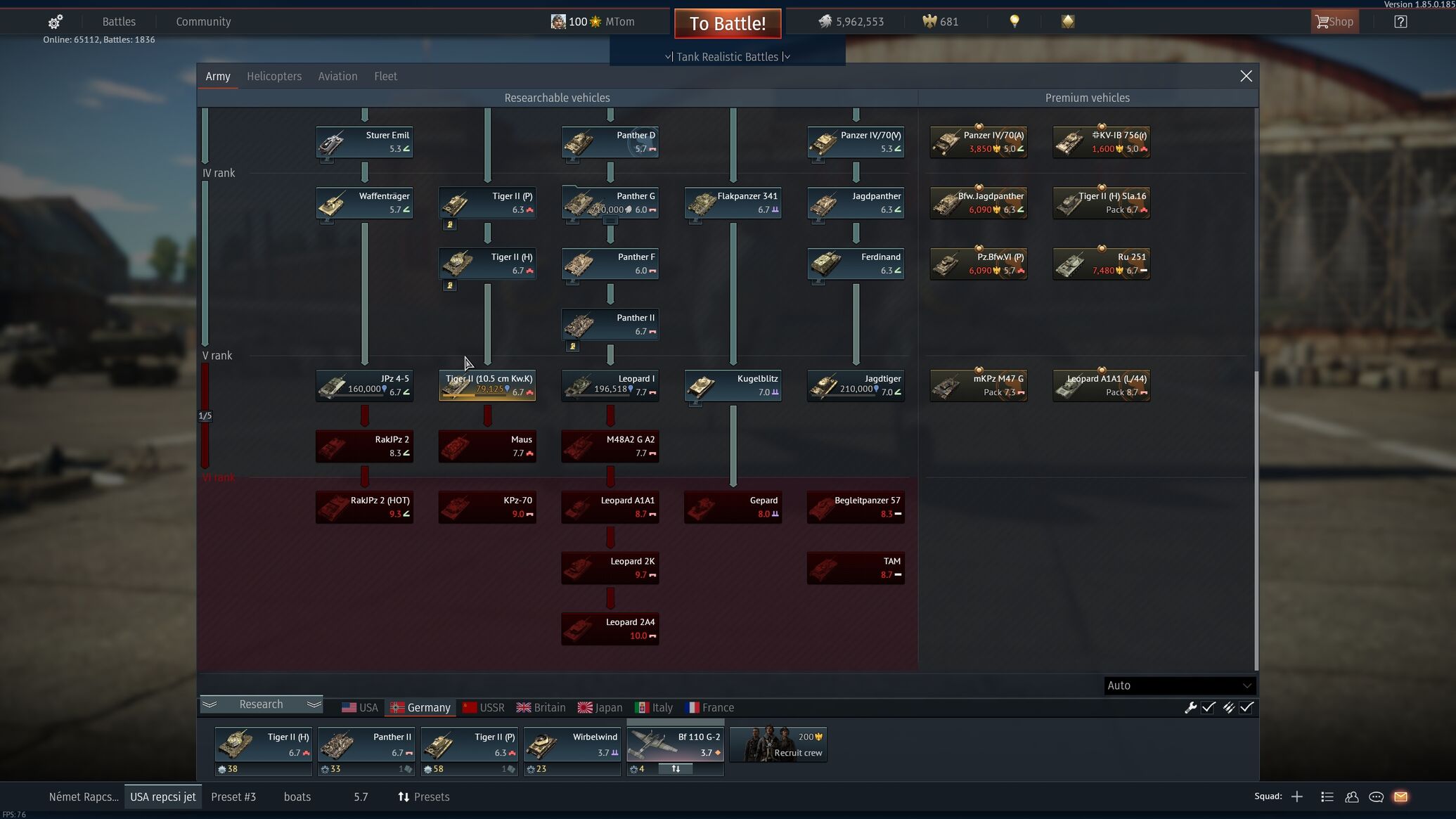Select the Japan nation tab

click(600, 708)
